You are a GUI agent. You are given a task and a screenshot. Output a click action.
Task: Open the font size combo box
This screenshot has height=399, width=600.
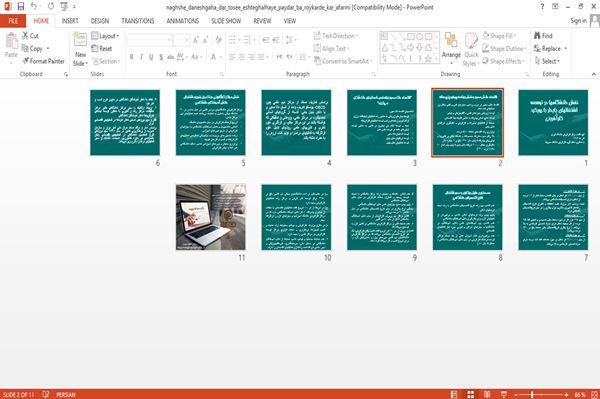point(181,40)
